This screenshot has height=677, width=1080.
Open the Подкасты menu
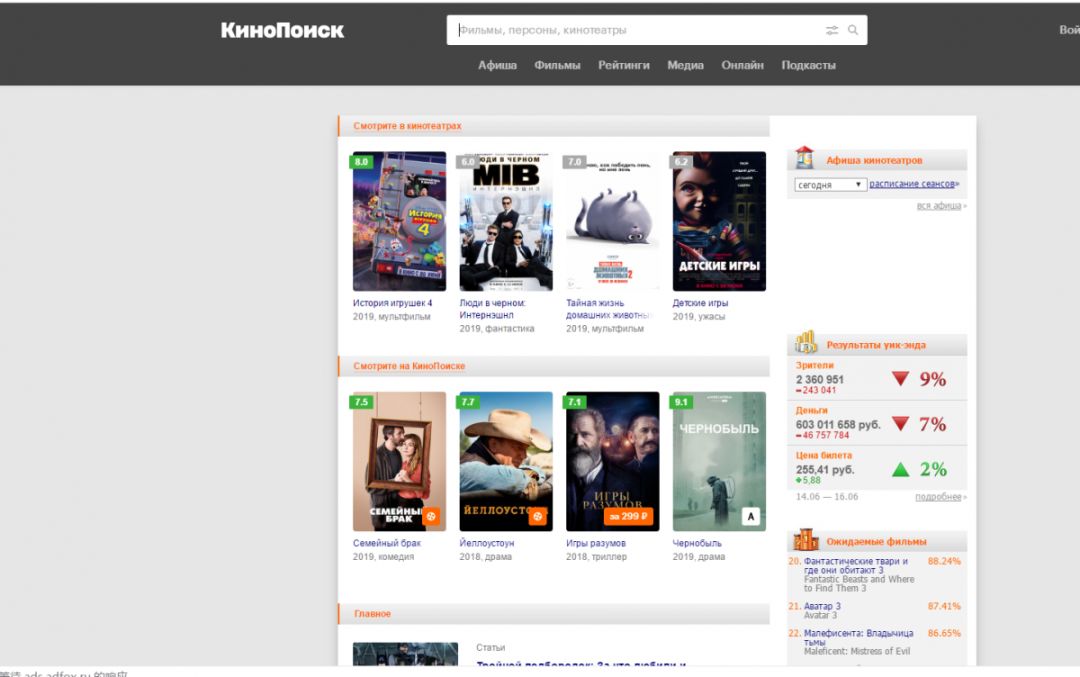809,65
